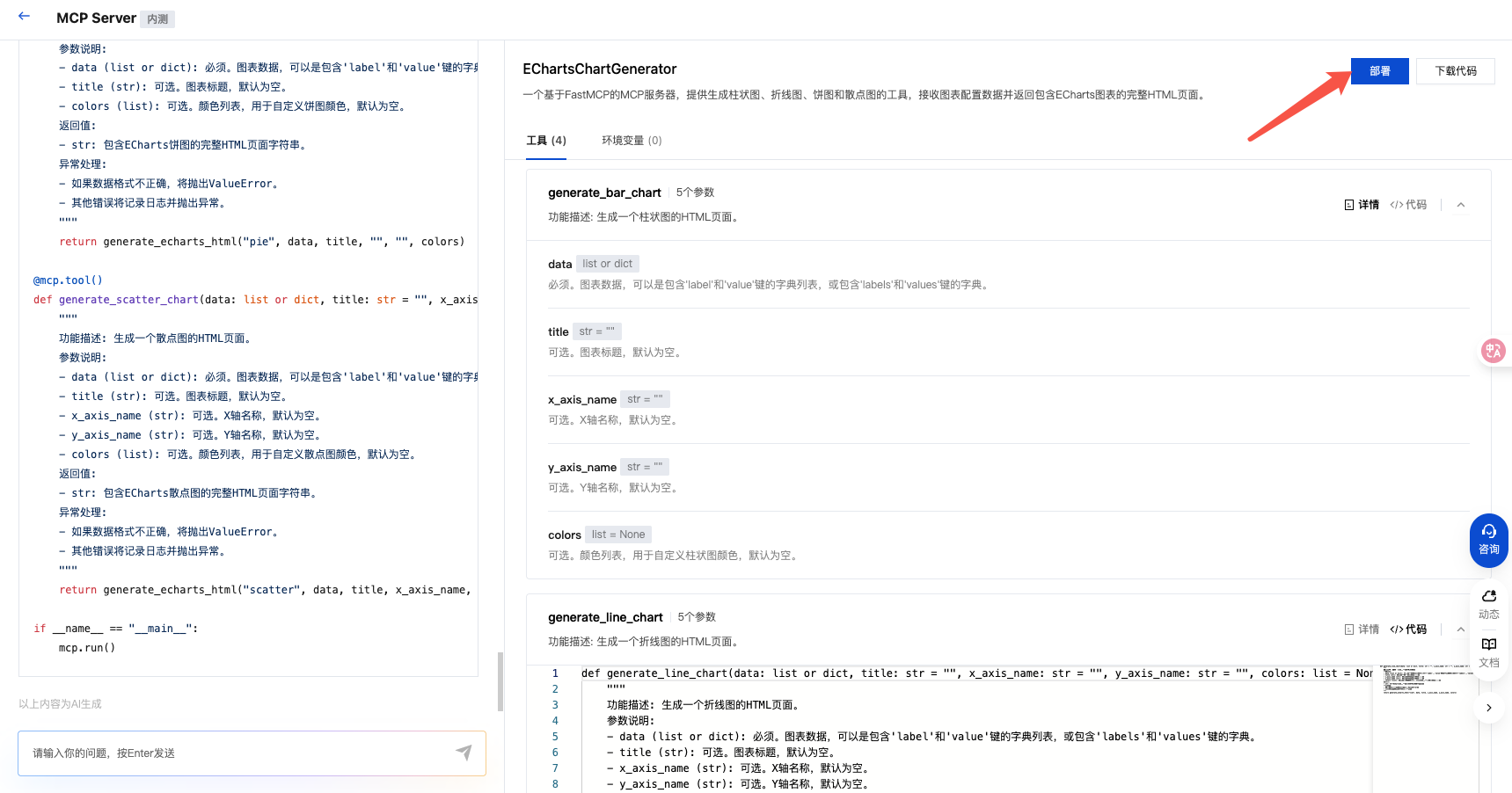Click the '5个参数' label beside generate_bar_chart
The height and width of the screenshot is (793, 1512).
pyautogui.click(x=695, y=193)
